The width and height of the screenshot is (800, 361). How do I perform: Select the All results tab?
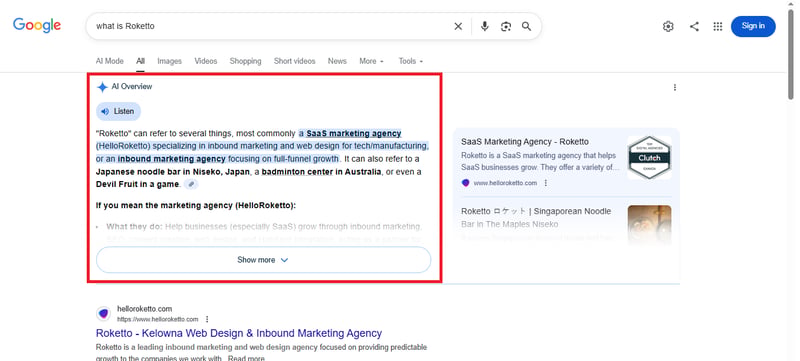pyautogui.click(x=140, y=61)
